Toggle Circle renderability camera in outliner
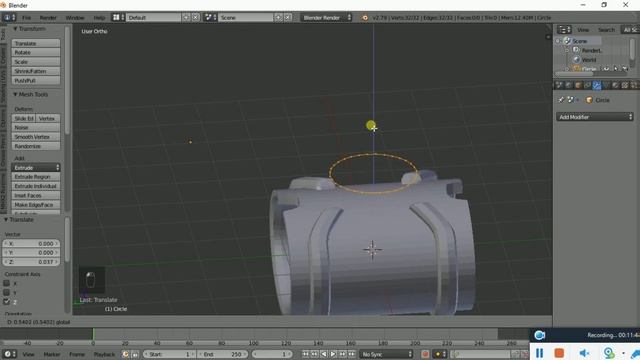 point(625,69)
